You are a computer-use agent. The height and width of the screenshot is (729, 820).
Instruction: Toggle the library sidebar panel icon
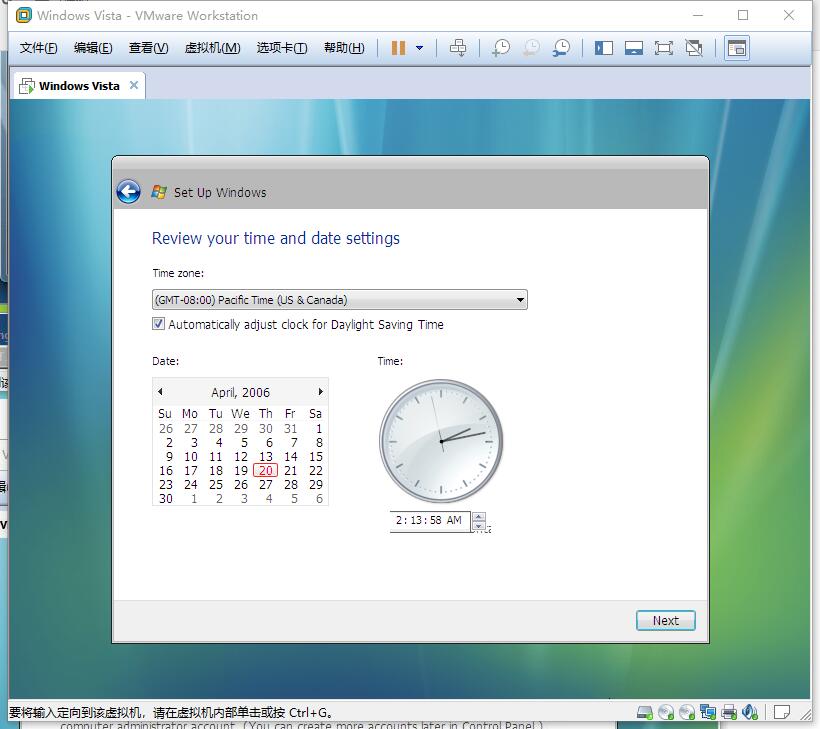coord(603,48)
